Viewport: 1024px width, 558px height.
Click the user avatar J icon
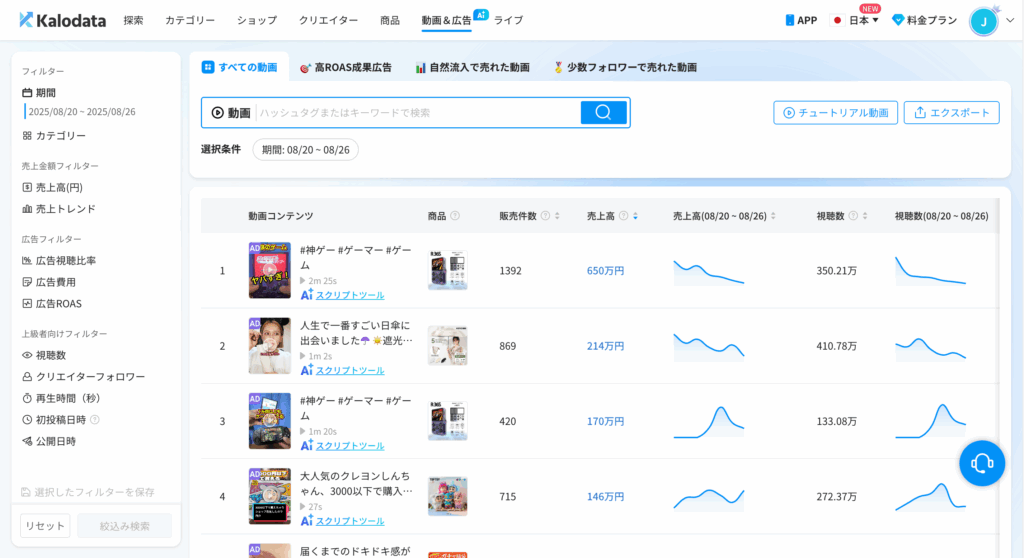pos(984,22)
